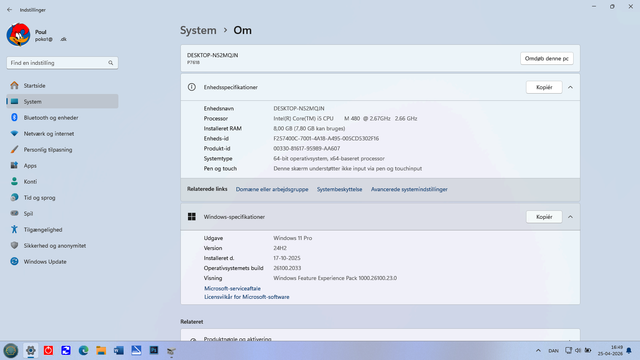Image resolution: width=640 pixels, height=360 pixels.
Task: Click the Windows logo icon beside Windows-specifikationer
Action: pos(191,217)
